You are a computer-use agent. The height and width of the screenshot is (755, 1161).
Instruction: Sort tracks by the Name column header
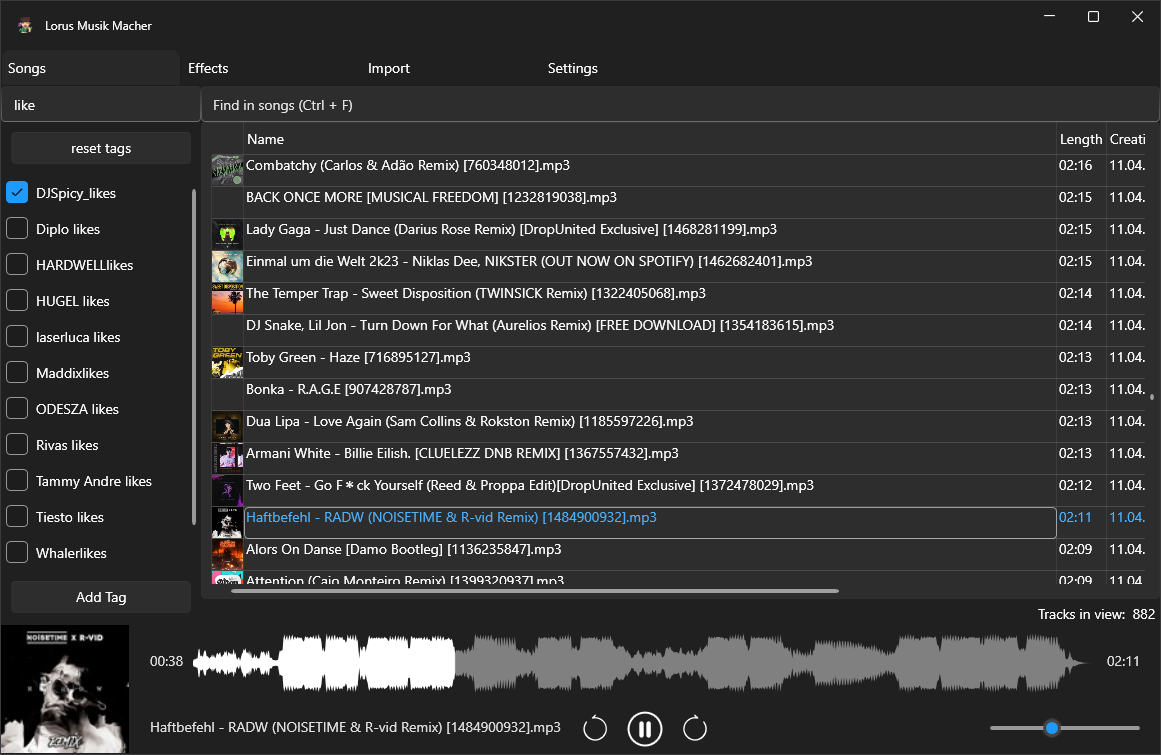(x=266, y=139)
